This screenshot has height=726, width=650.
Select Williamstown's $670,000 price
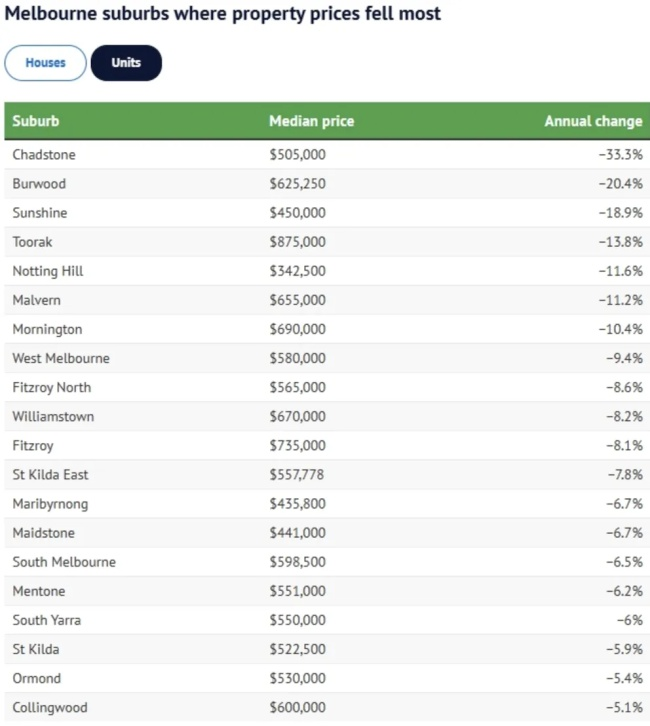(297, 416)
